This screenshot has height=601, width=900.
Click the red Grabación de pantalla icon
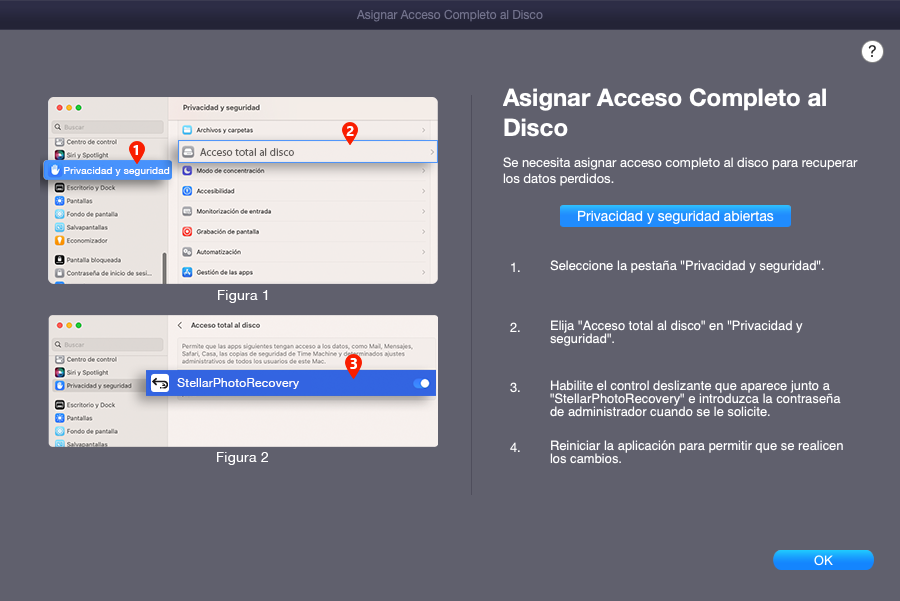pyautogui.click(x=187, y=231)
